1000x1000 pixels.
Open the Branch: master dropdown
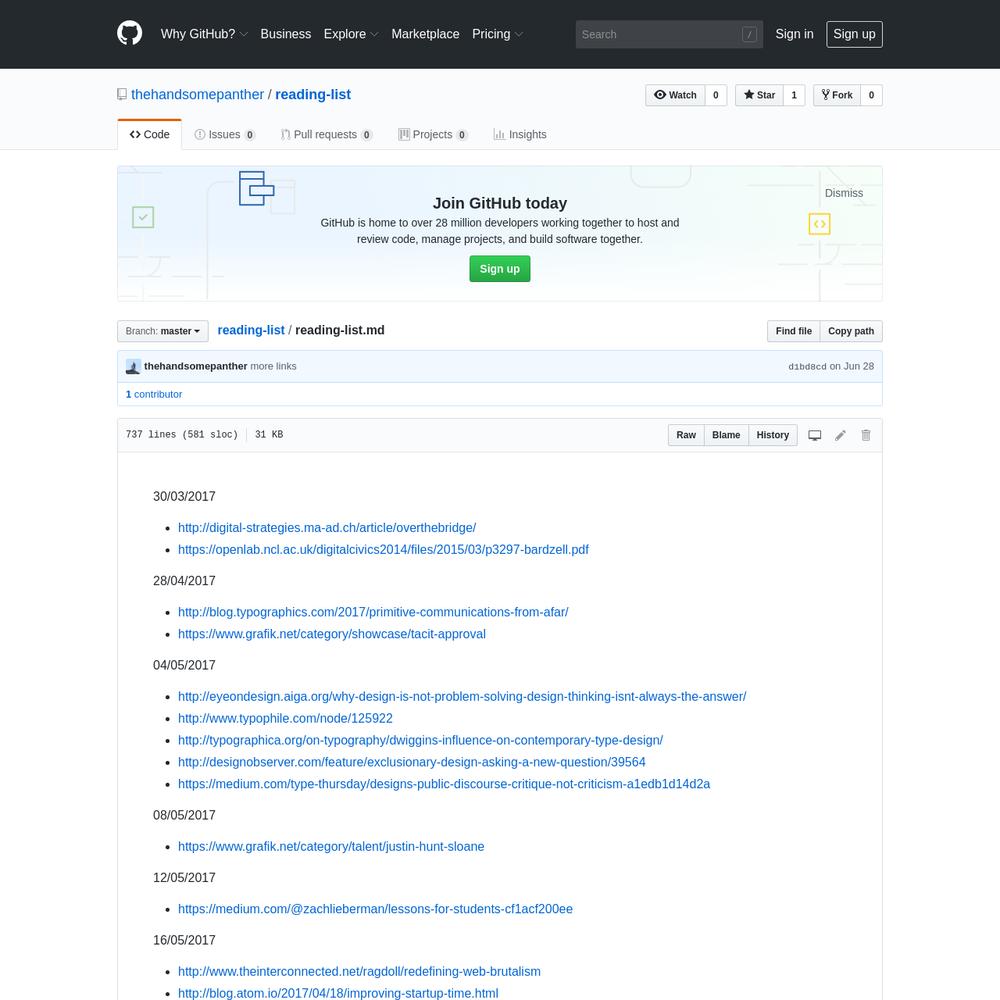pos(163,331)
